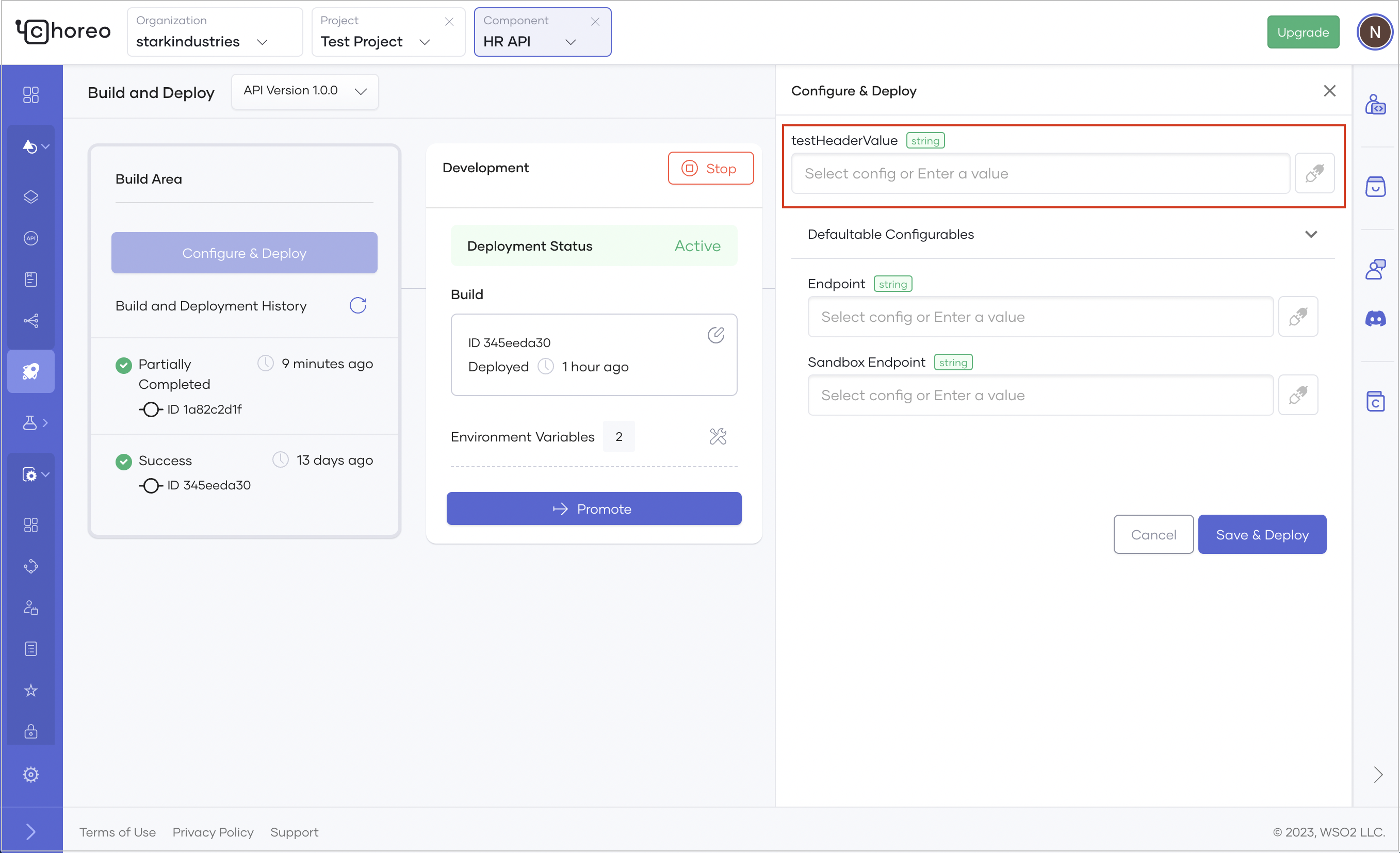This screenshot has height=853, width=1400.
Task: Open the Privacy Policy link
Action: click(213, 832)
